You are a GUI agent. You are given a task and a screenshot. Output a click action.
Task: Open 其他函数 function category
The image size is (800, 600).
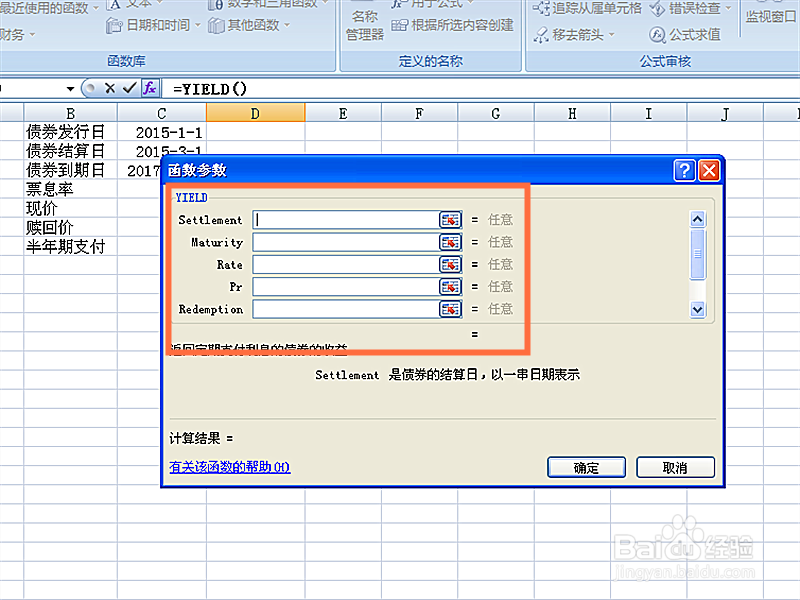click(x=249, y=25)
